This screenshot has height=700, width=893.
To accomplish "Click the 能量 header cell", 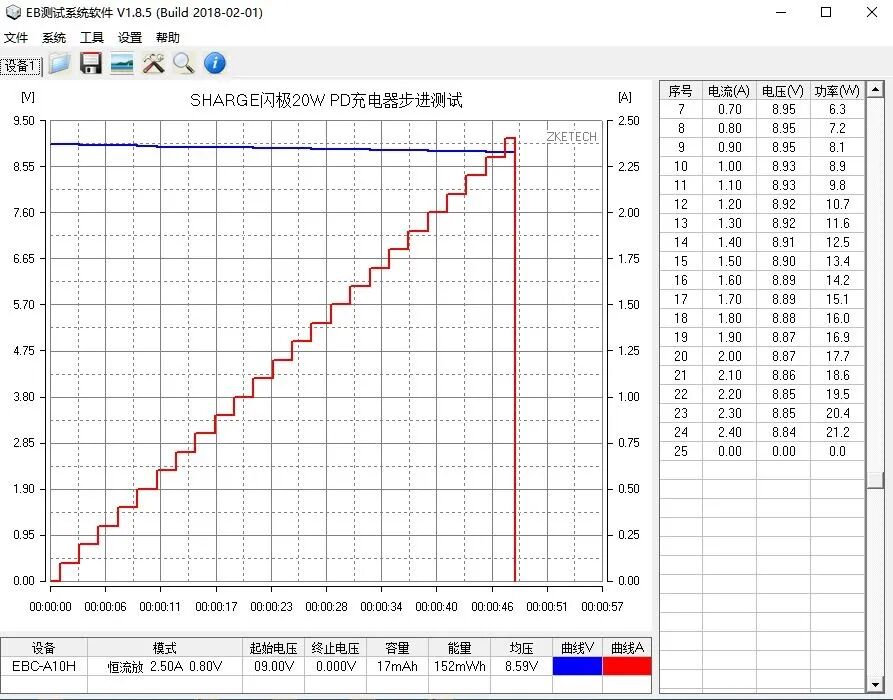I will [x=460, y=648].
